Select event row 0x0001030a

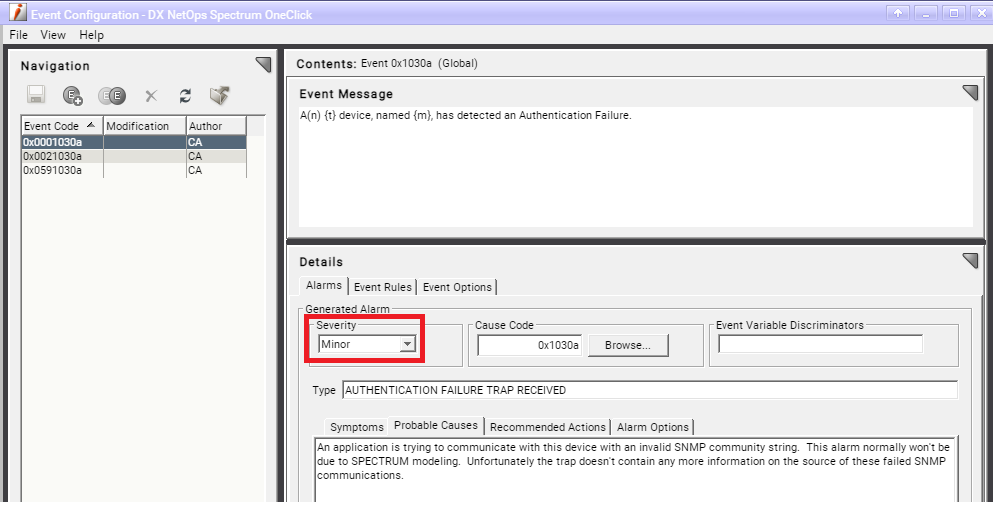(x=134, y=142)
